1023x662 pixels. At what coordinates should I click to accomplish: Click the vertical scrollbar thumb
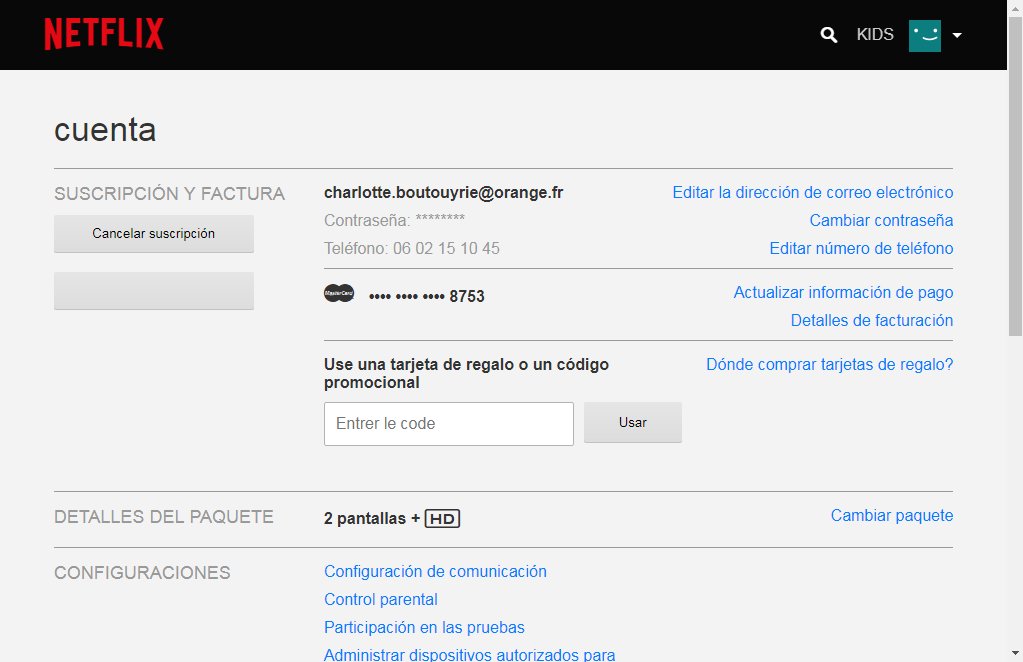click(x=1015, y=176)
